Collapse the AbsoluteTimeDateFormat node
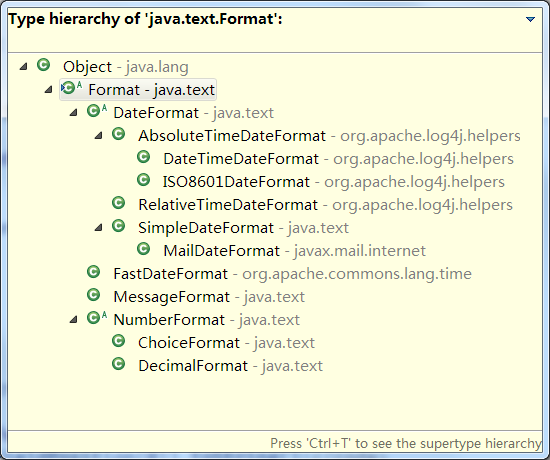550x460 pixels. [x=99, y=135]
